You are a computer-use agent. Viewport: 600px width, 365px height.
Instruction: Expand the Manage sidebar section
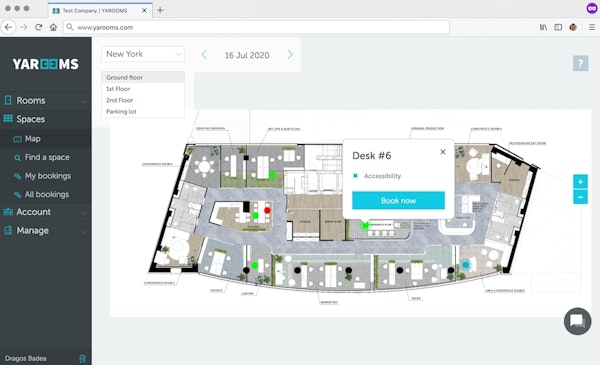46,230
